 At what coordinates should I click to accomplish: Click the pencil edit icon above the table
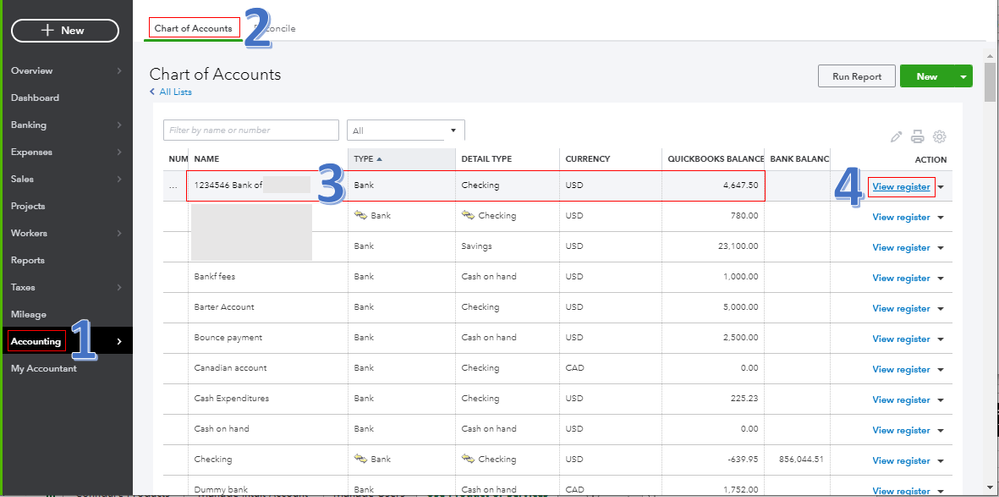click(896, 137)
